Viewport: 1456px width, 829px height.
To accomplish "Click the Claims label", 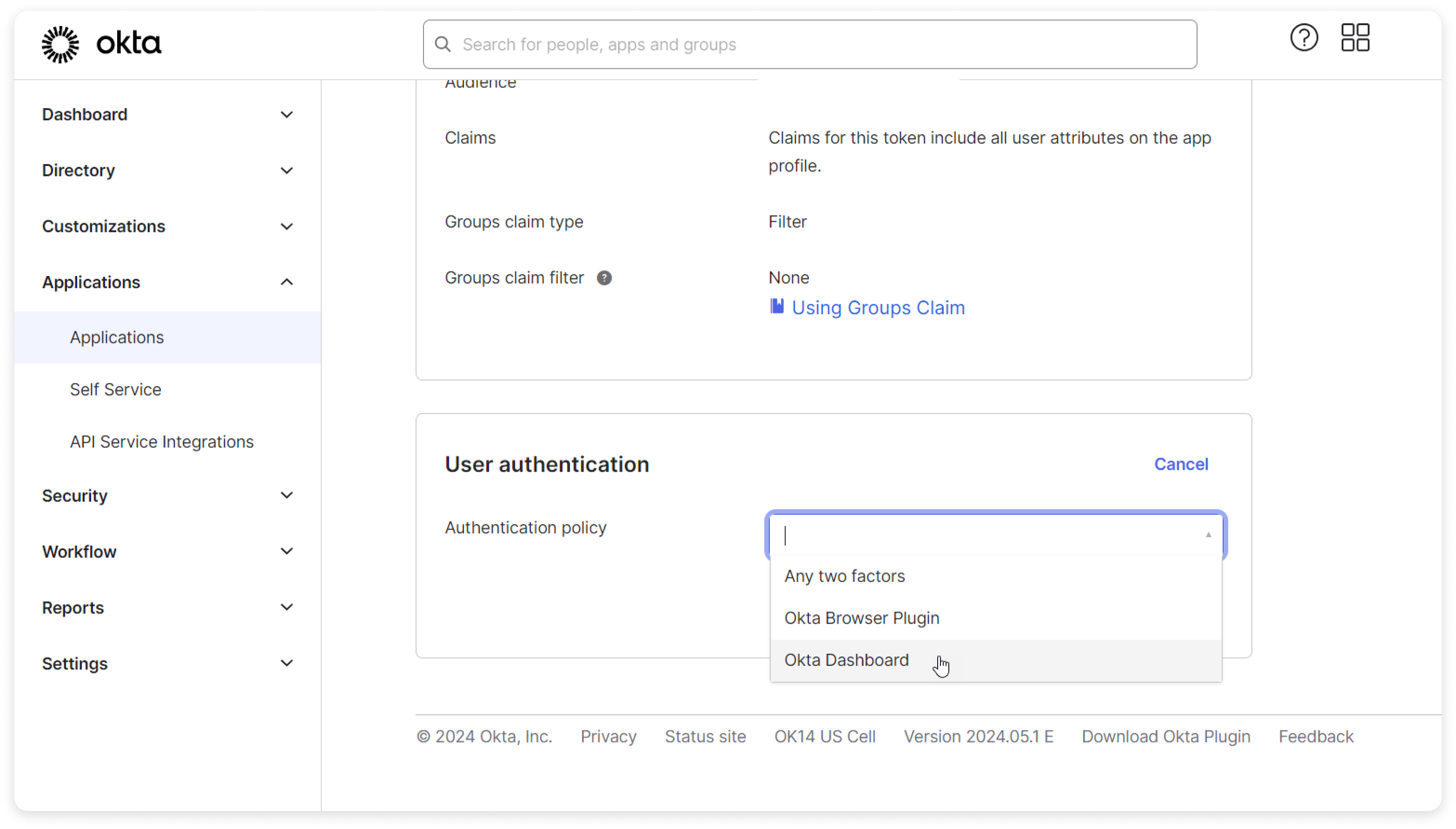I will click(x=470, y=138).
